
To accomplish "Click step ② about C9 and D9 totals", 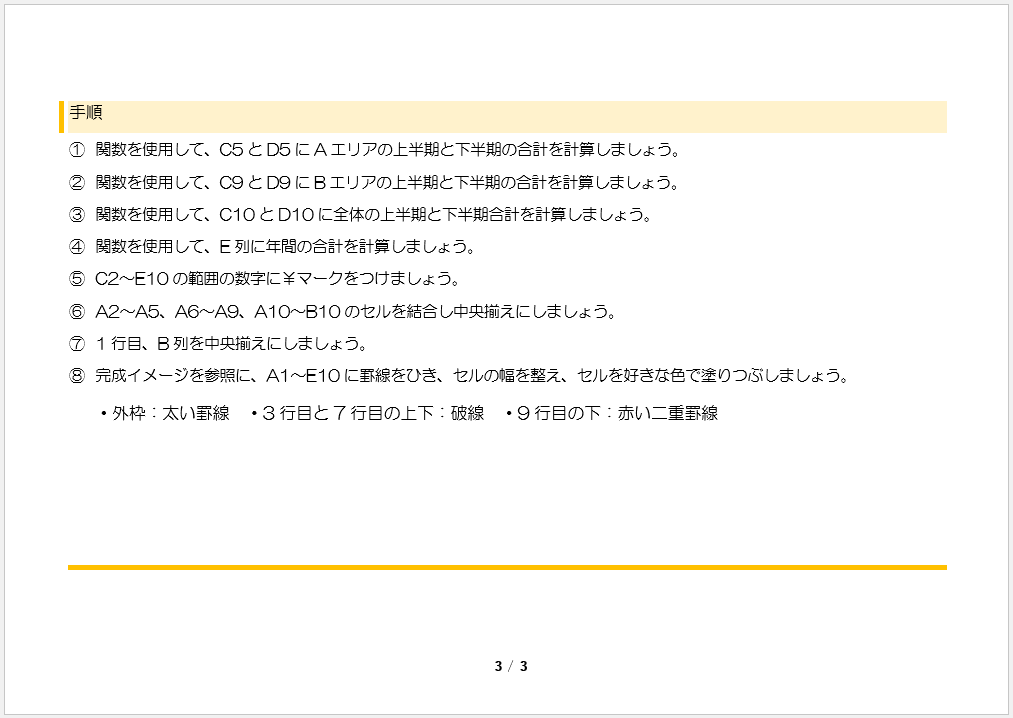I will (x=374, y=182).
